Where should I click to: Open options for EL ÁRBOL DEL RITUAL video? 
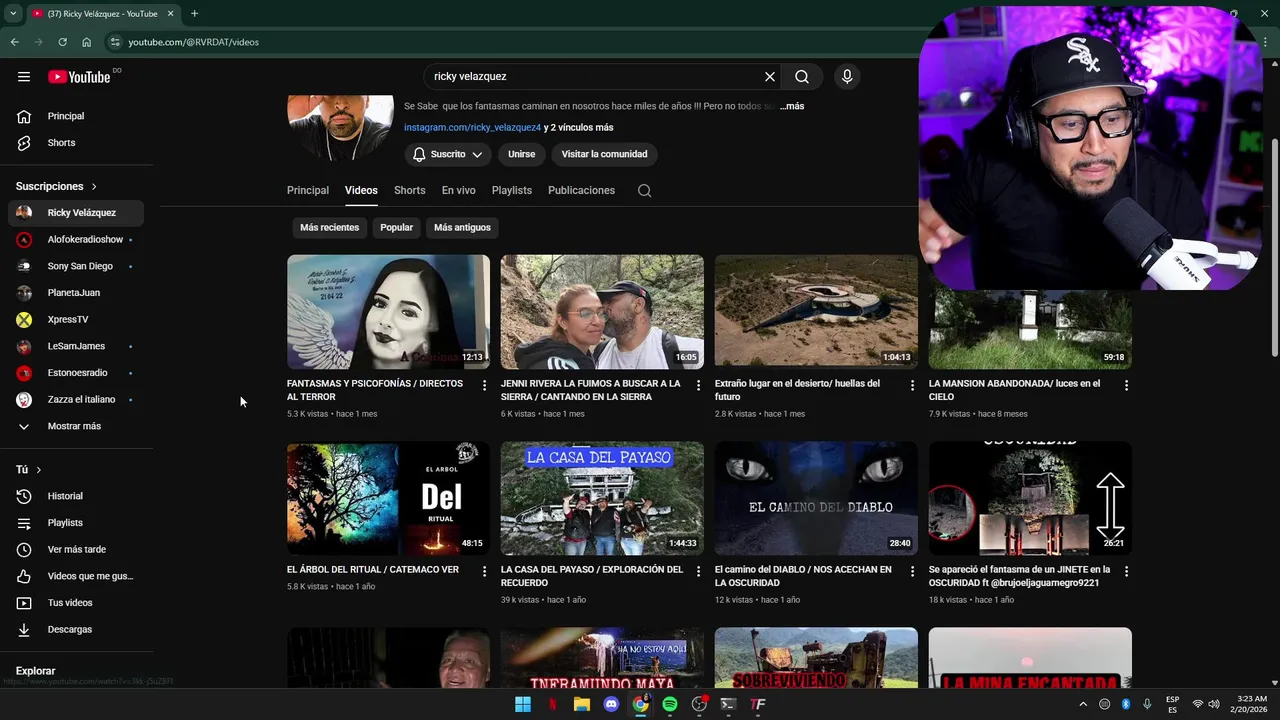coord(484,571)
